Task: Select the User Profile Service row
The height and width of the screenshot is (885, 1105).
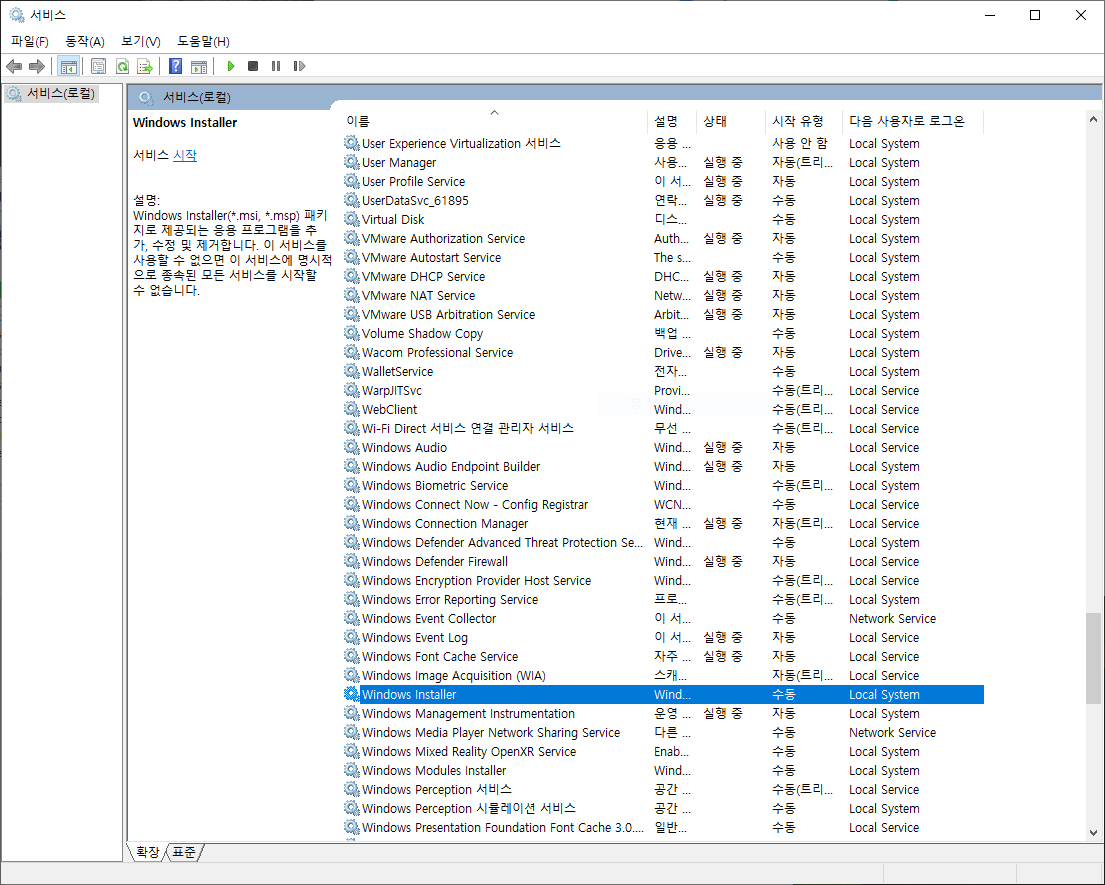Action: tap(663, 181)
